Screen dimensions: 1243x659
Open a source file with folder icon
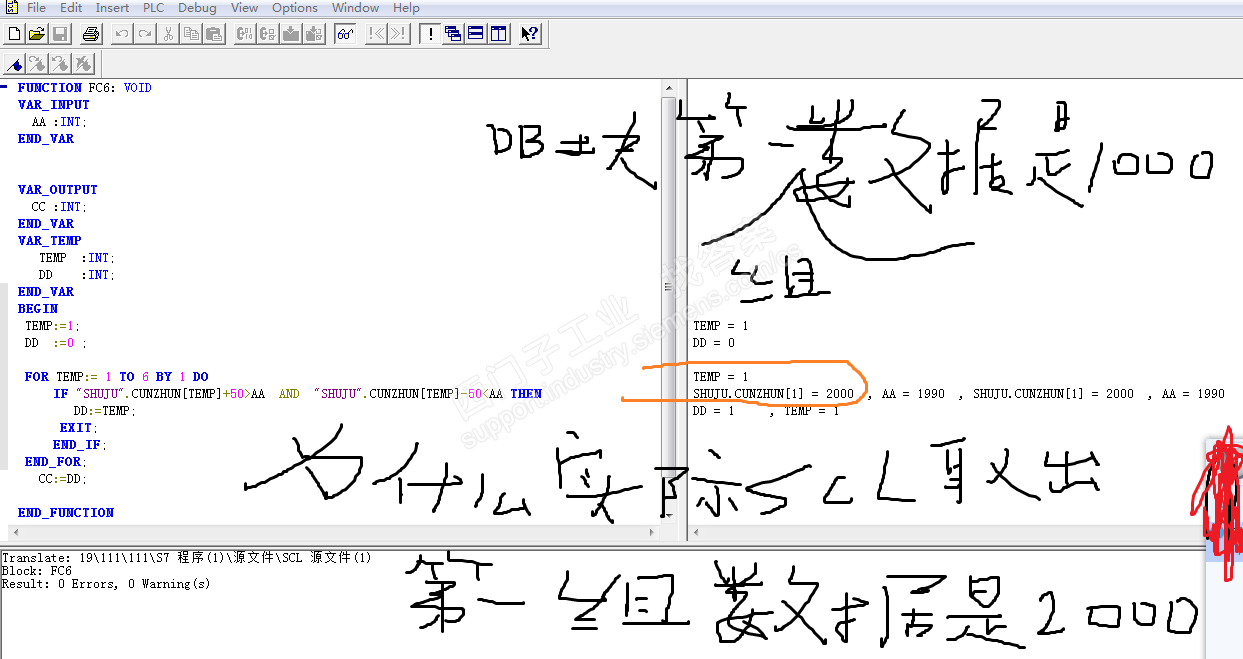[x=37, y=34]
